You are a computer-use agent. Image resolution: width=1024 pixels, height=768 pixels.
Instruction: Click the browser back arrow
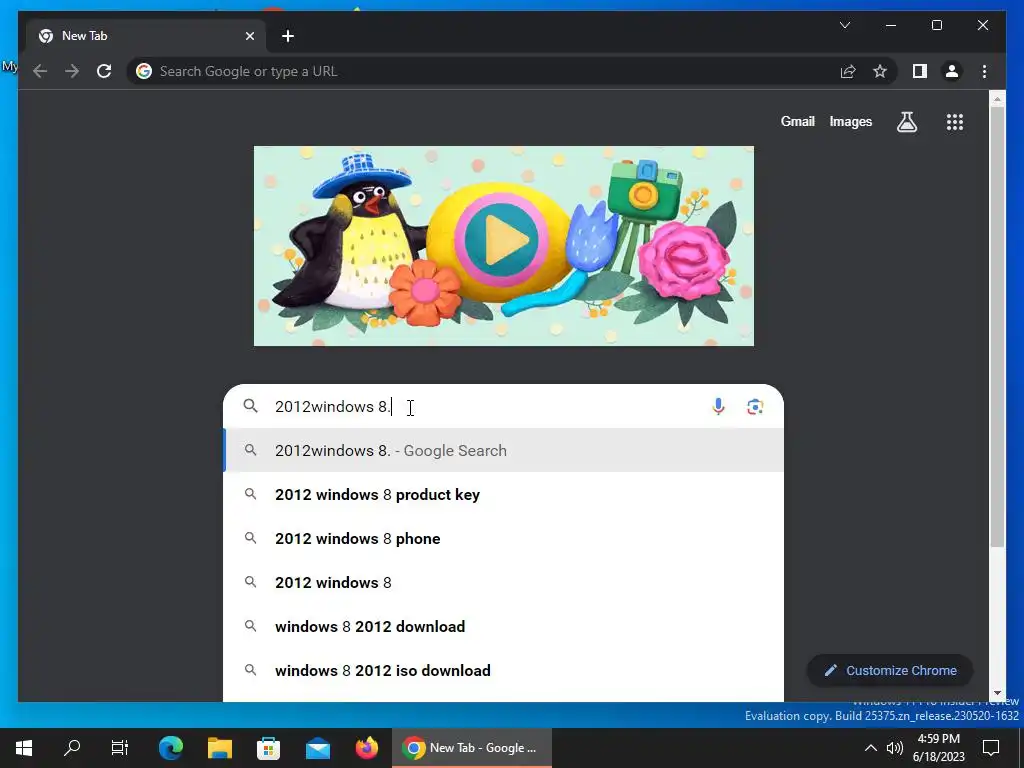pyautogui.click(x=40, y=71)
